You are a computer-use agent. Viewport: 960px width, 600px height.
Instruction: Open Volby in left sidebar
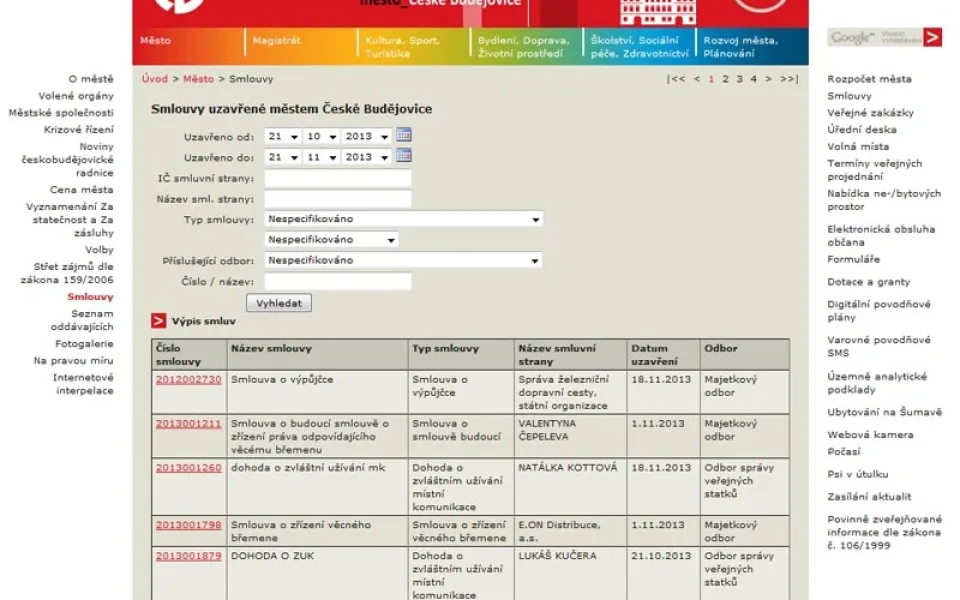coord(99,250)
